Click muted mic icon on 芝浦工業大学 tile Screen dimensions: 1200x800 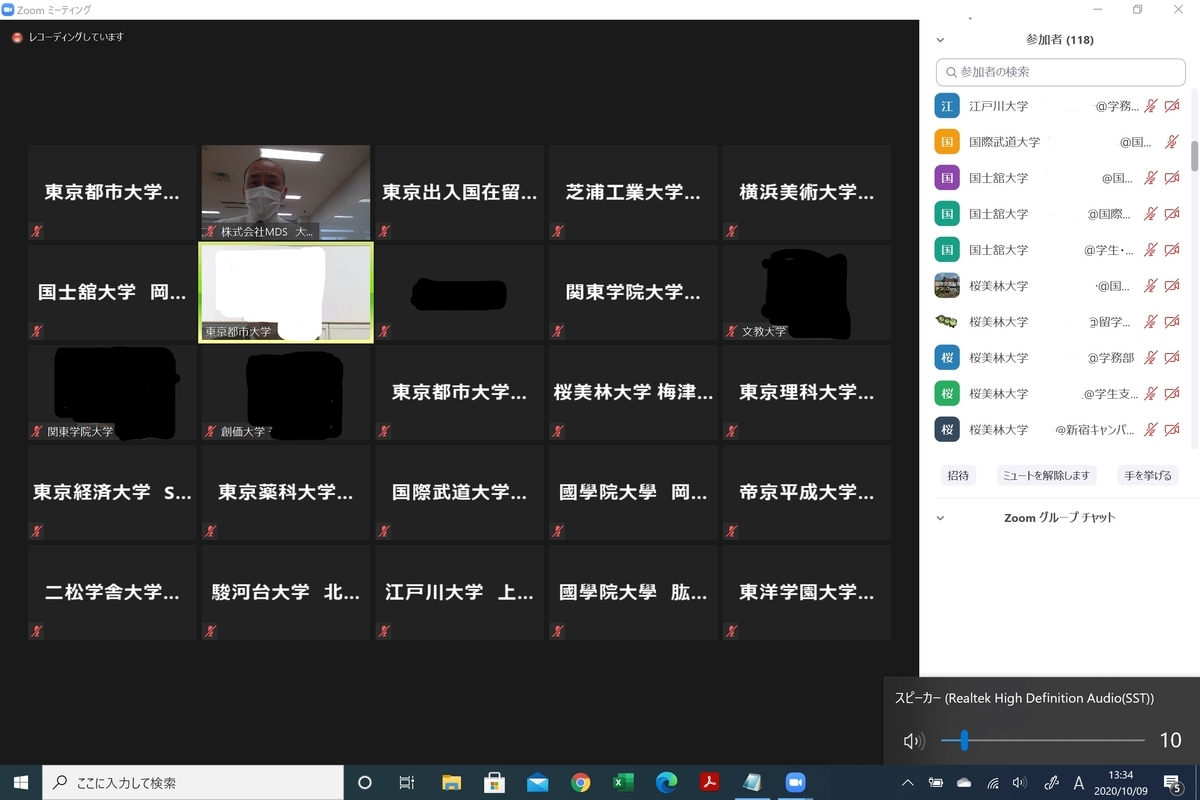558,231
